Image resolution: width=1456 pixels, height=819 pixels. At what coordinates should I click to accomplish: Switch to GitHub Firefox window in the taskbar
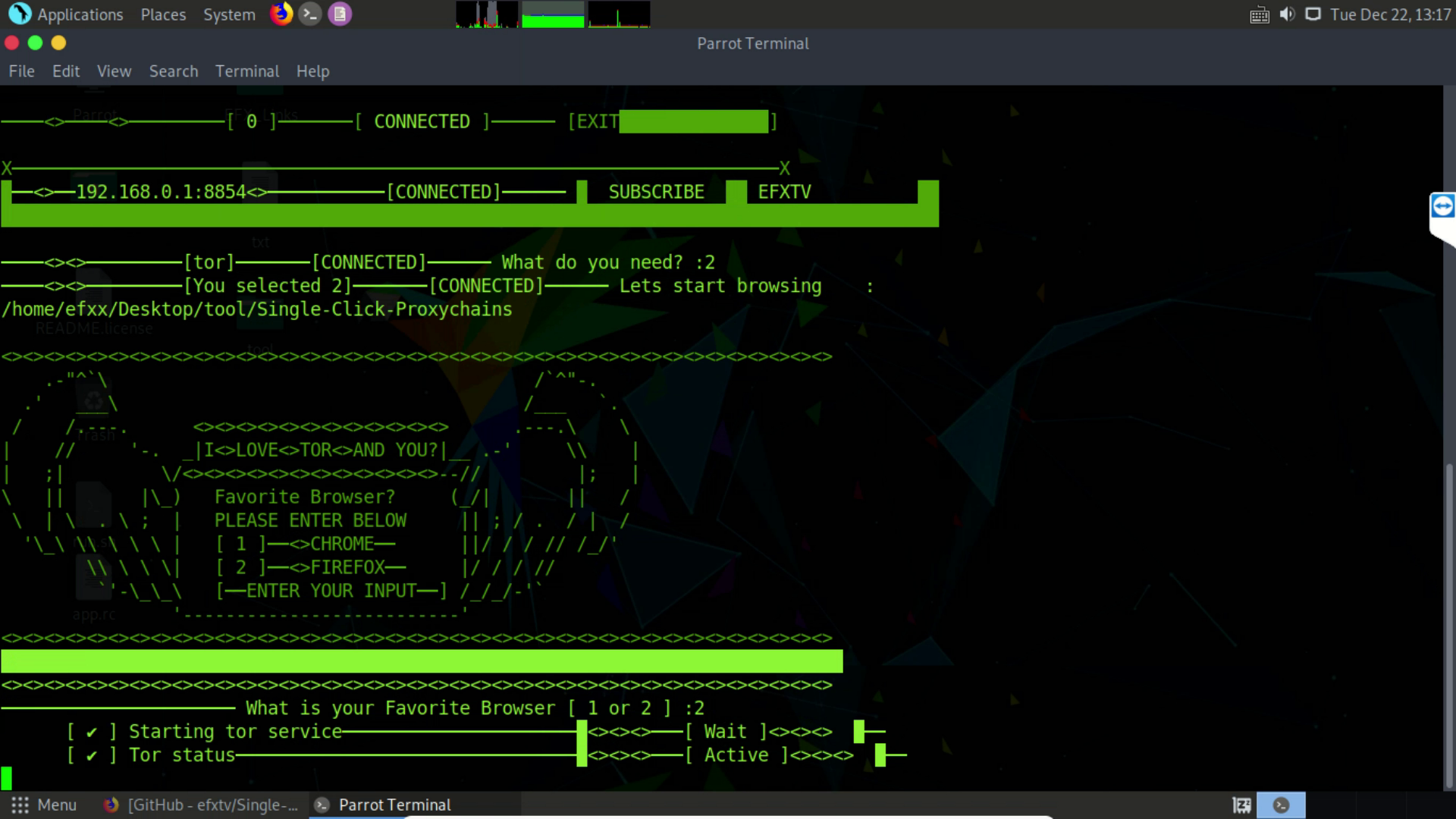[x=201, y=805]
